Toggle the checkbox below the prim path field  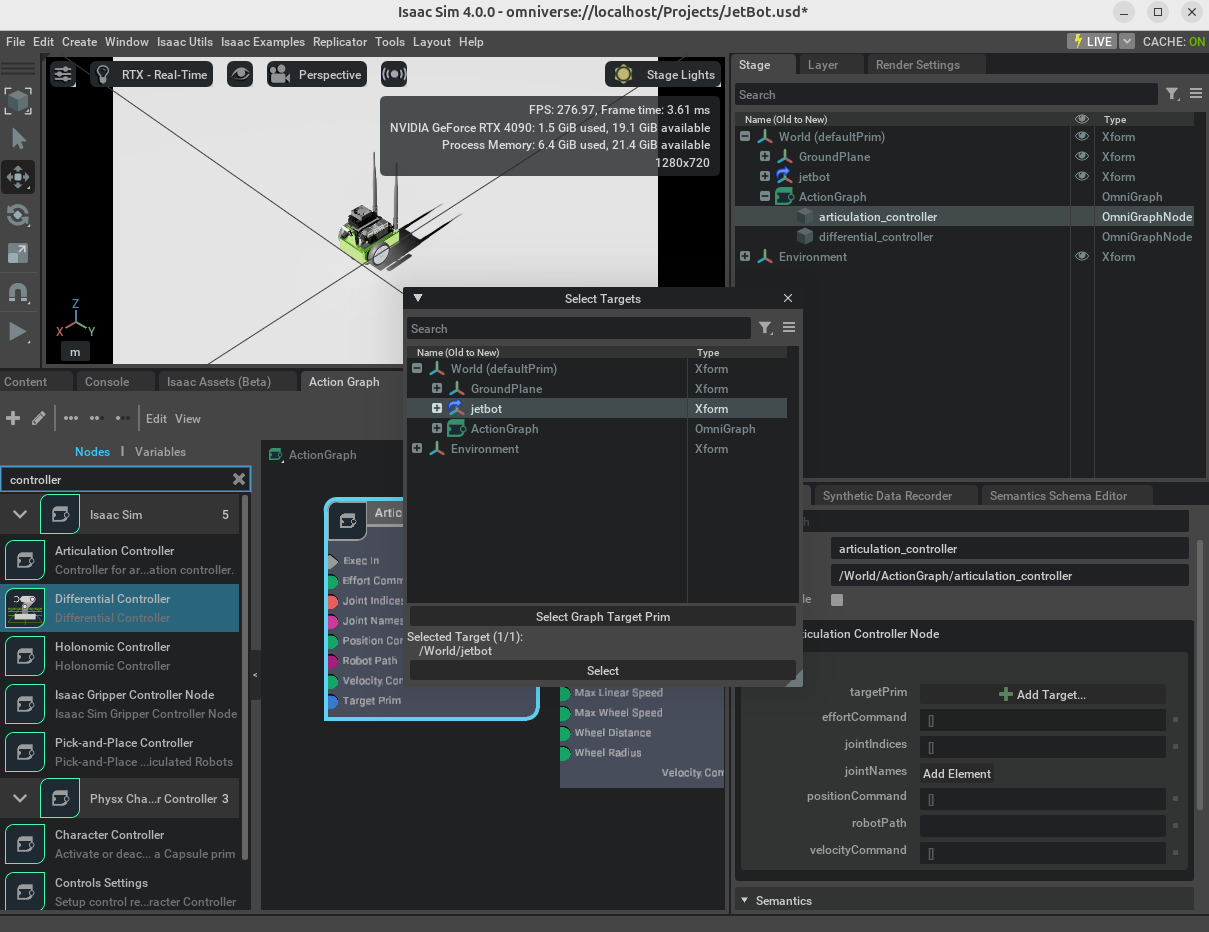pyautogui.click(x=837, y=600)
